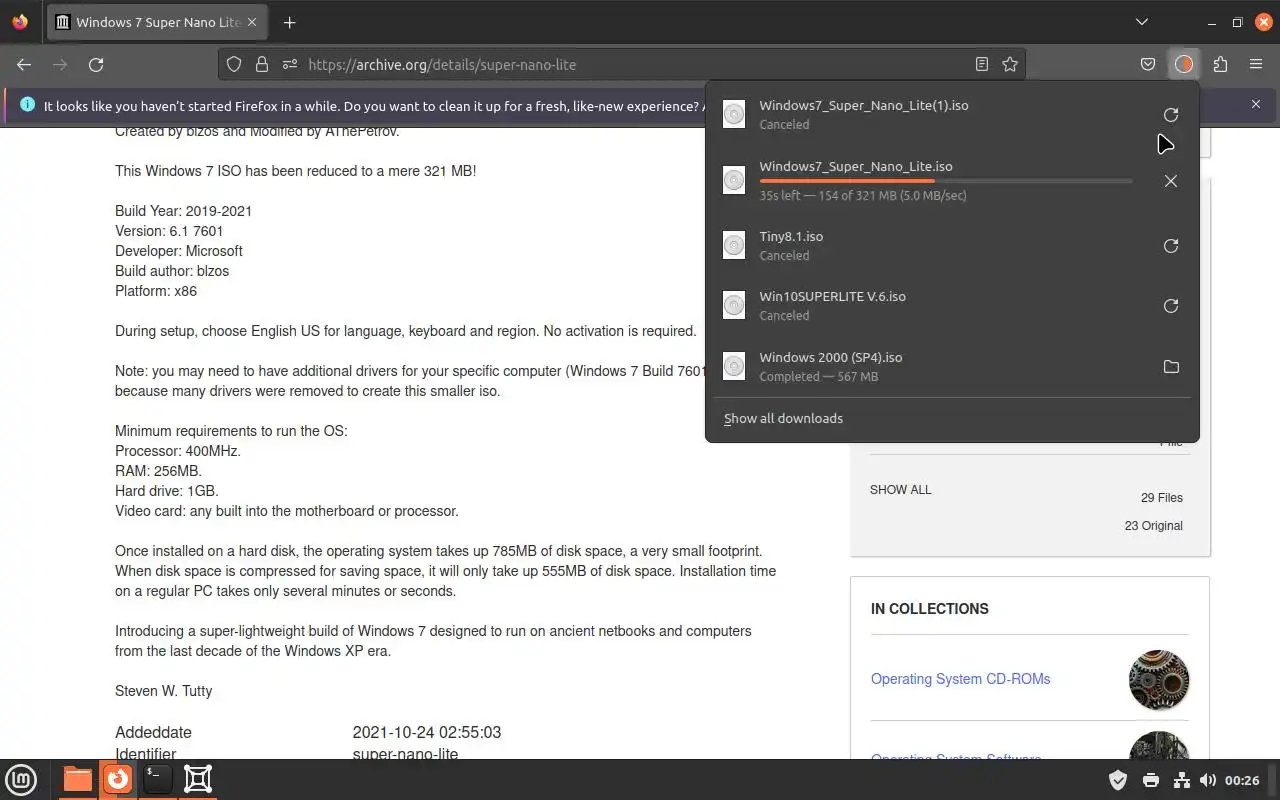
Task: Toggle reader view in address bar
Action: [982, 64]
